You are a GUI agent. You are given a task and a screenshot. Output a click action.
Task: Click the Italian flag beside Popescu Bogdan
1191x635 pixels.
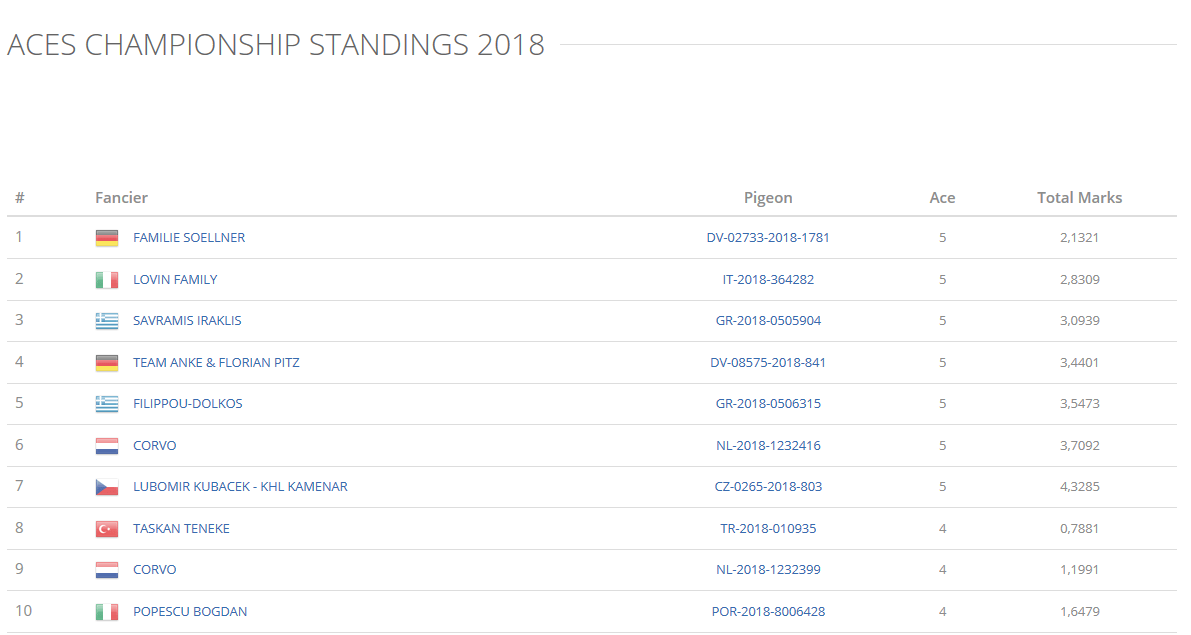[107, 612]
